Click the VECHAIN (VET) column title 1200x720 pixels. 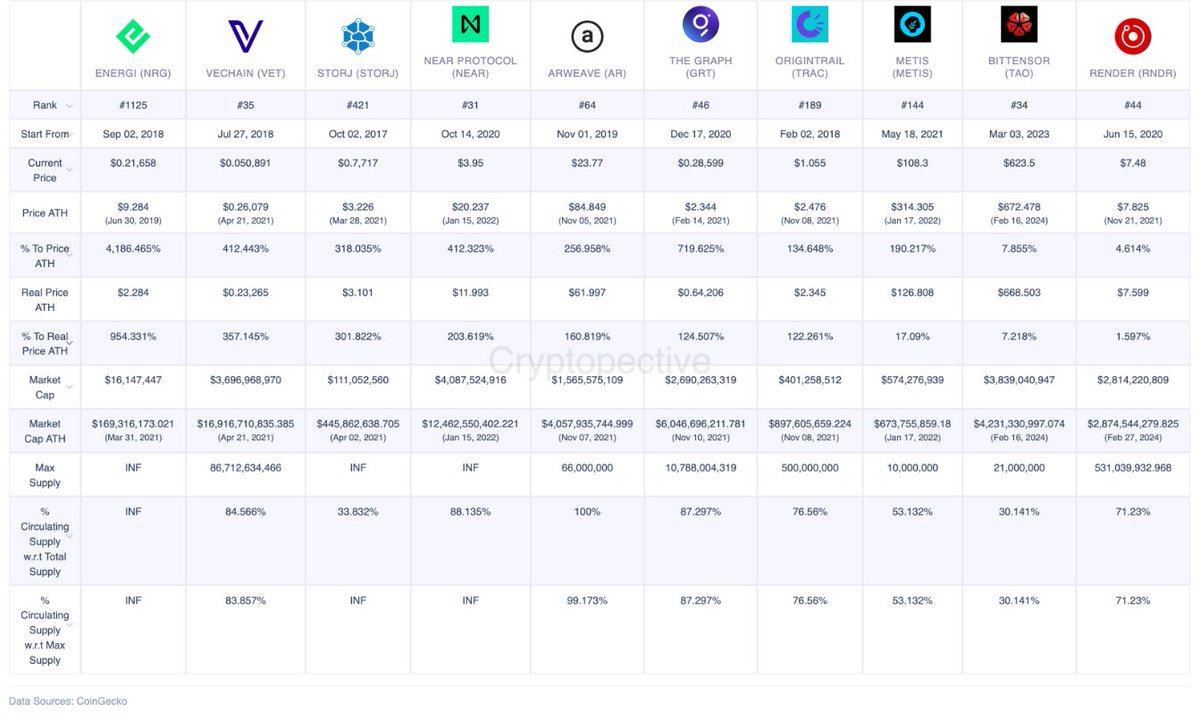245,74
